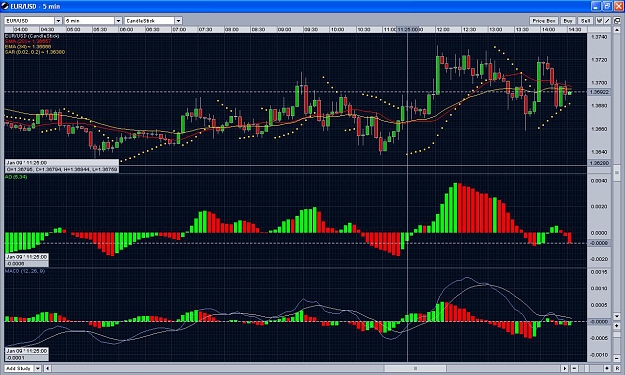
Task: Click the OHLC values info box
Action: pyautogui.click(x=62, y=170)
